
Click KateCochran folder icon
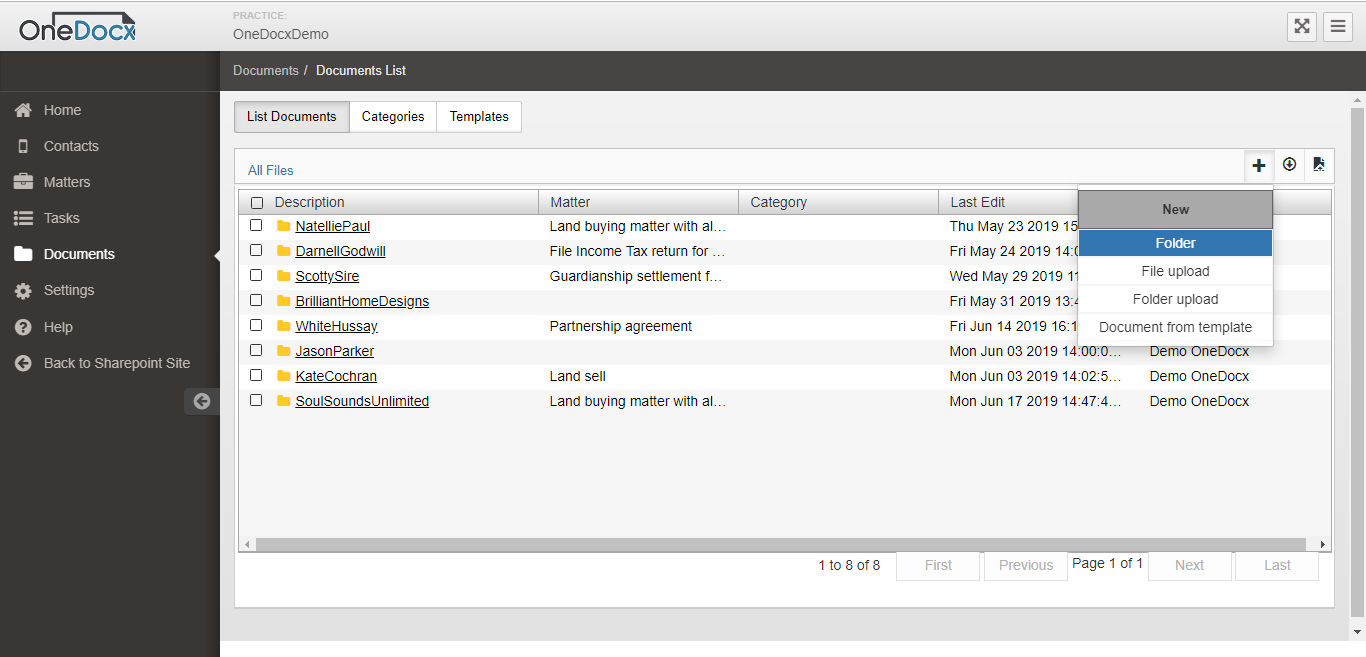click(x=283, y=376)
